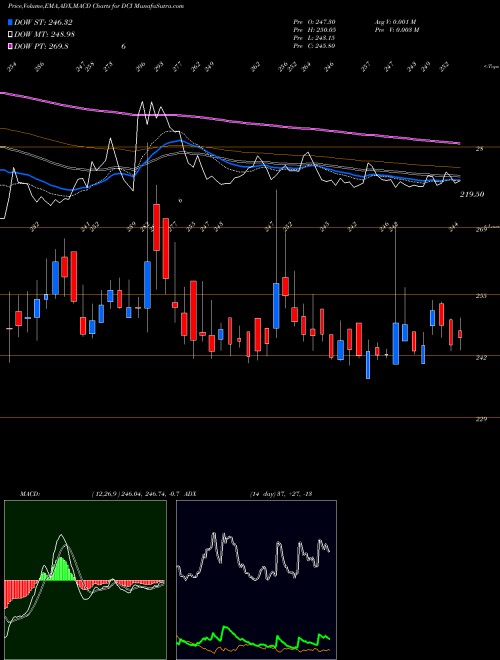Screen dimensions: 500x660
Task: Click the 219.50 price label
Action: [472, 194]
